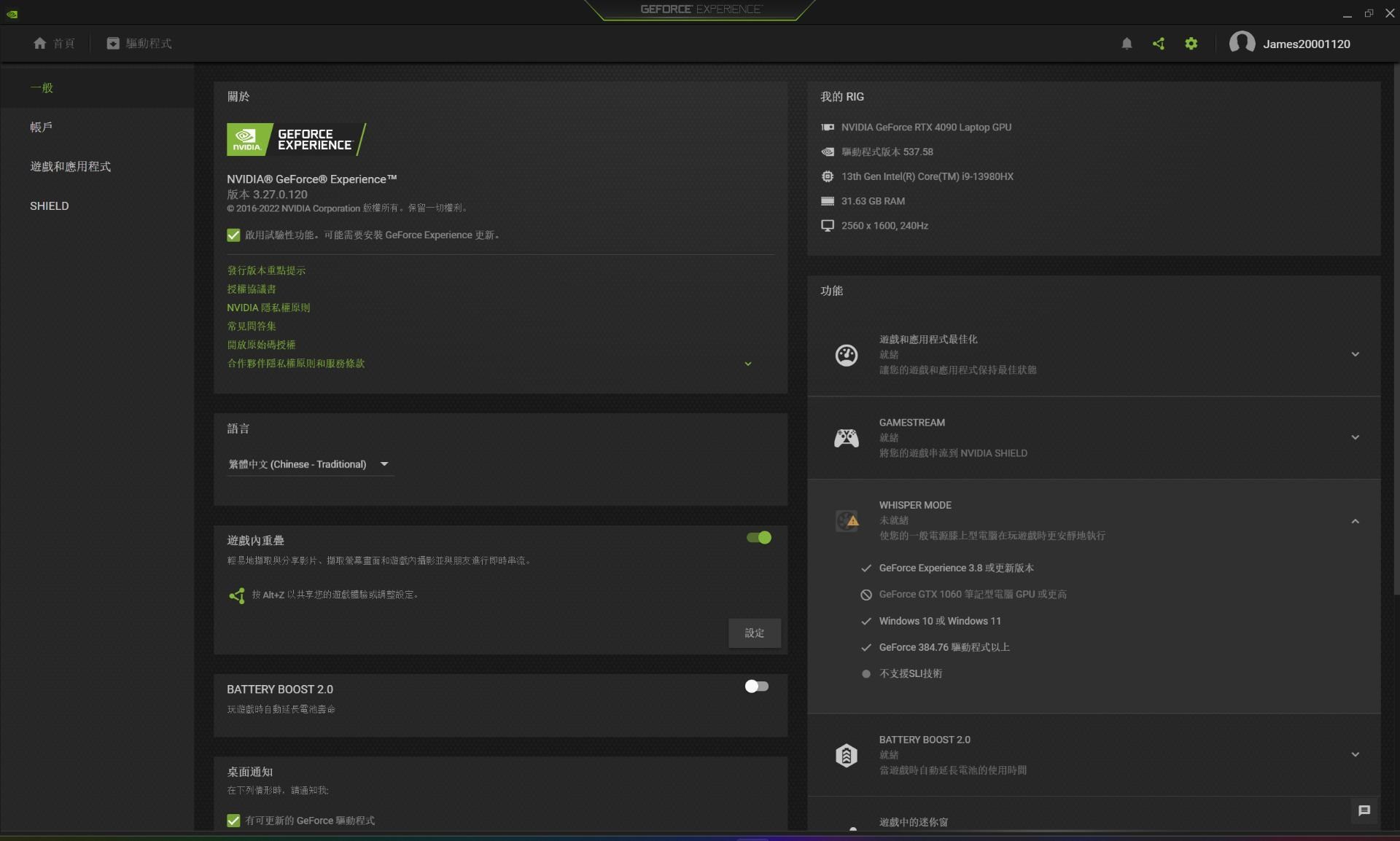Screen dimensions: 1400x841
Task: Click the game optimization controller icon
Action: coord(847,355)
